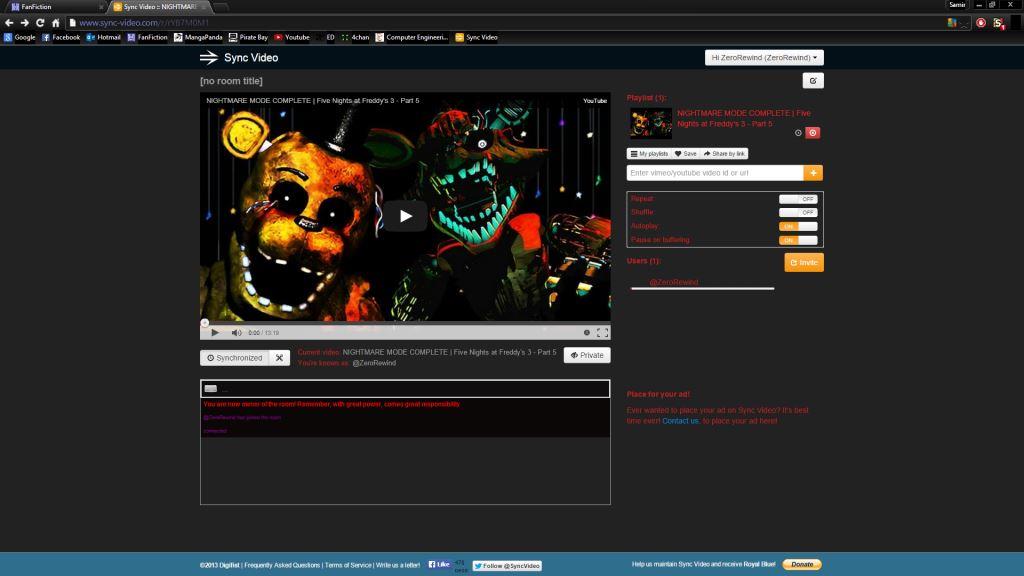Open the 4chan bookmark
Image resolution: width=1024 pixels, height=576 pixels.
[355, 37]
